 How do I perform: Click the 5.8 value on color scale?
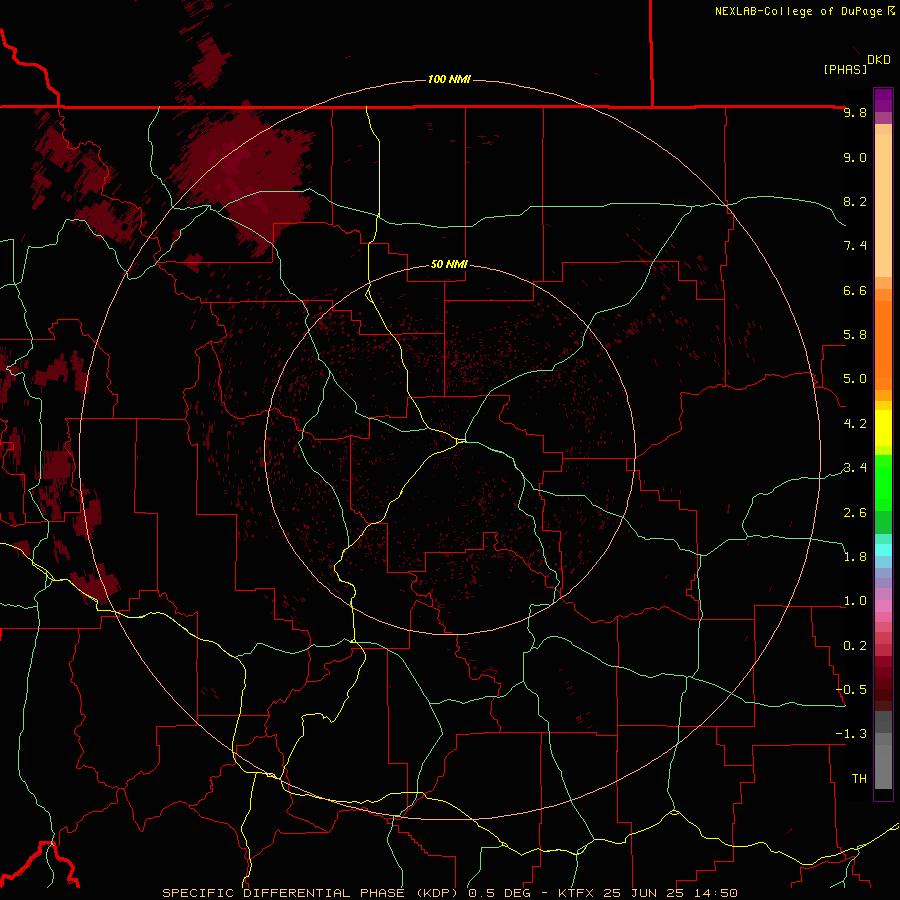tap(855, 335)
